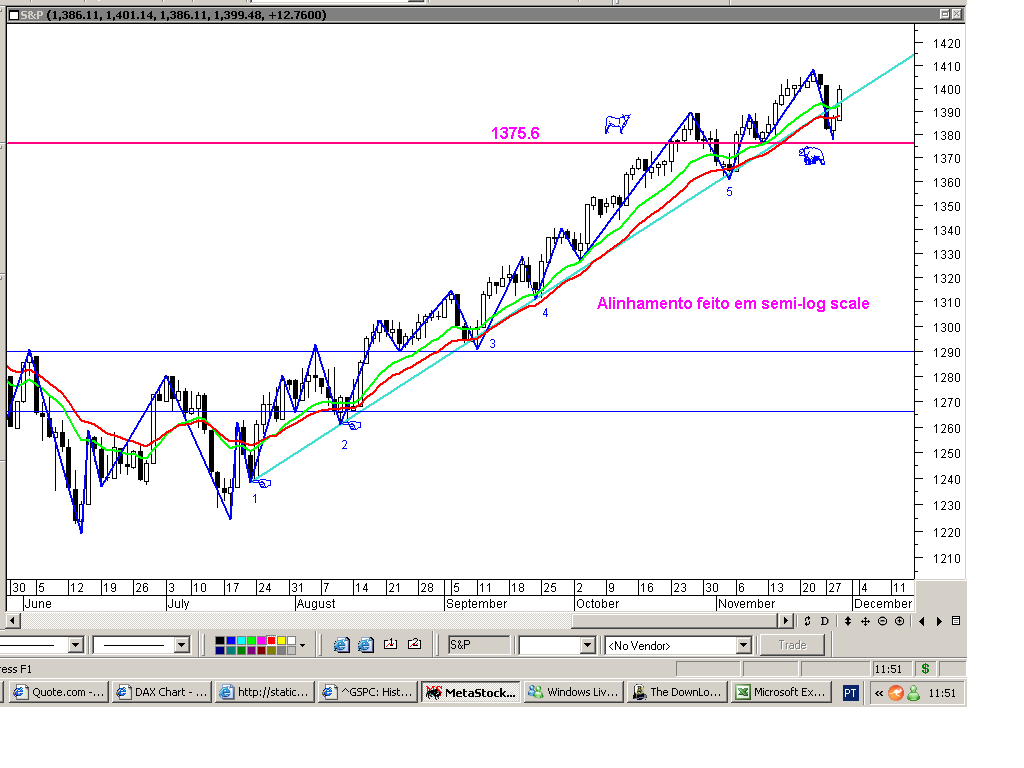Select the chart layout icon numbered 1

(x=391, y=645)
